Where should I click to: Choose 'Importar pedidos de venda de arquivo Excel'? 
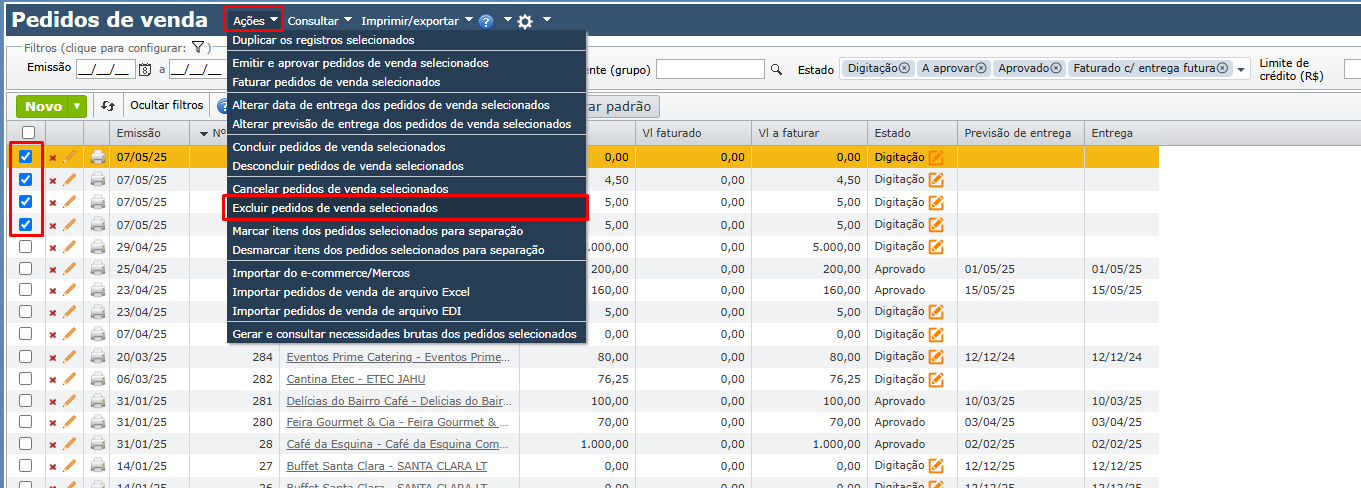(350, 292)
